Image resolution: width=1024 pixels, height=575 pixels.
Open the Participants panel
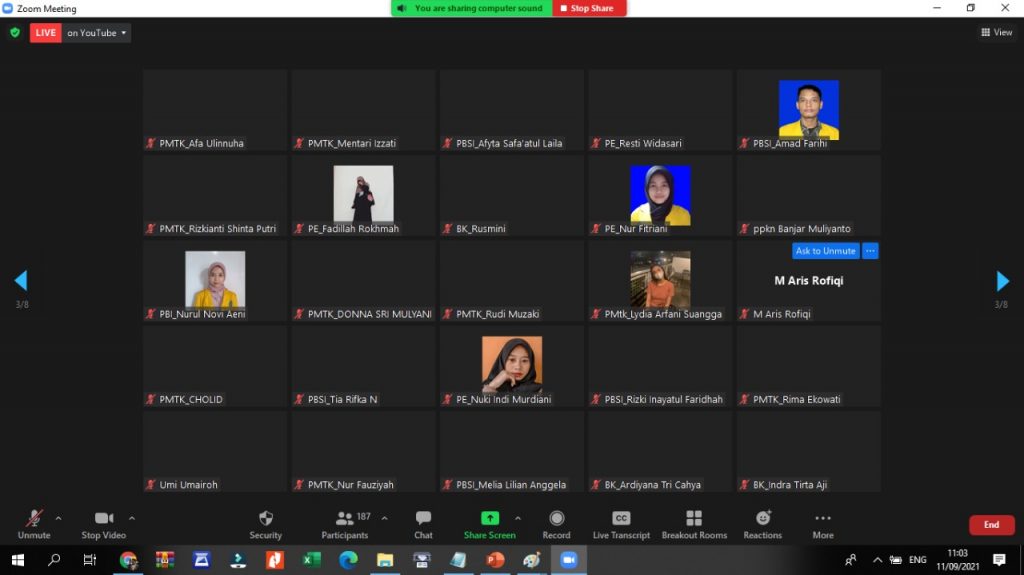coord(345,518)
